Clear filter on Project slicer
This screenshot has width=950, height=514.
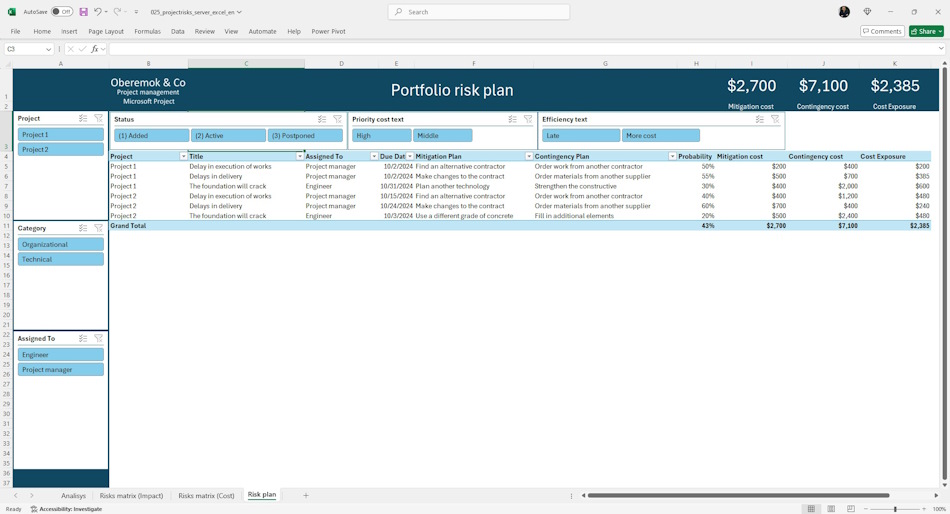(x=98, y=118)
